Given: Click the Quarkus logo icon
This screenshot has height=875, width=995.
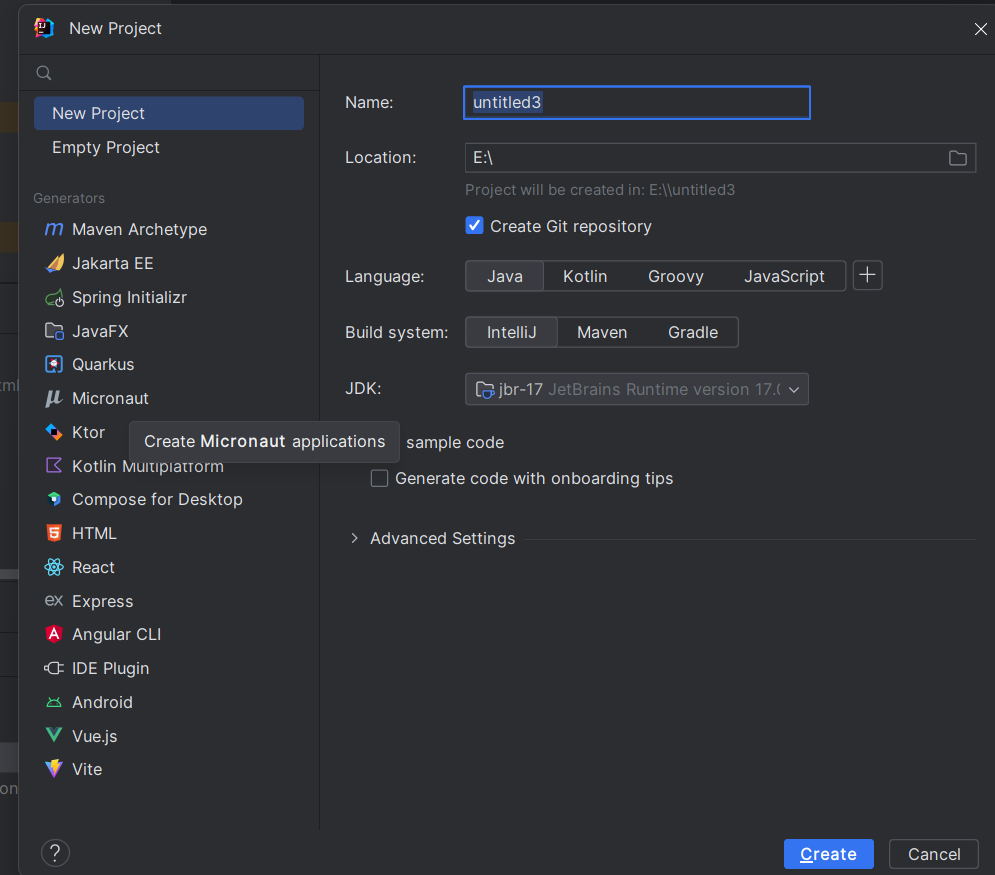Looking at the screenshot, I should point(54,364).
